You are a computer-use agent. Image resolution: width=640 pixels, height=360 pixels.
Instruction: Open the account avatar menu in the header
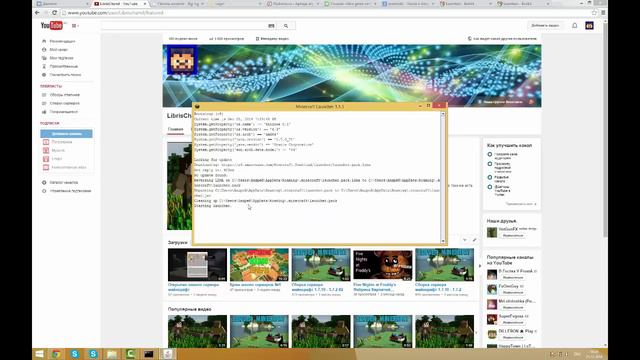(x=589, y=25)
